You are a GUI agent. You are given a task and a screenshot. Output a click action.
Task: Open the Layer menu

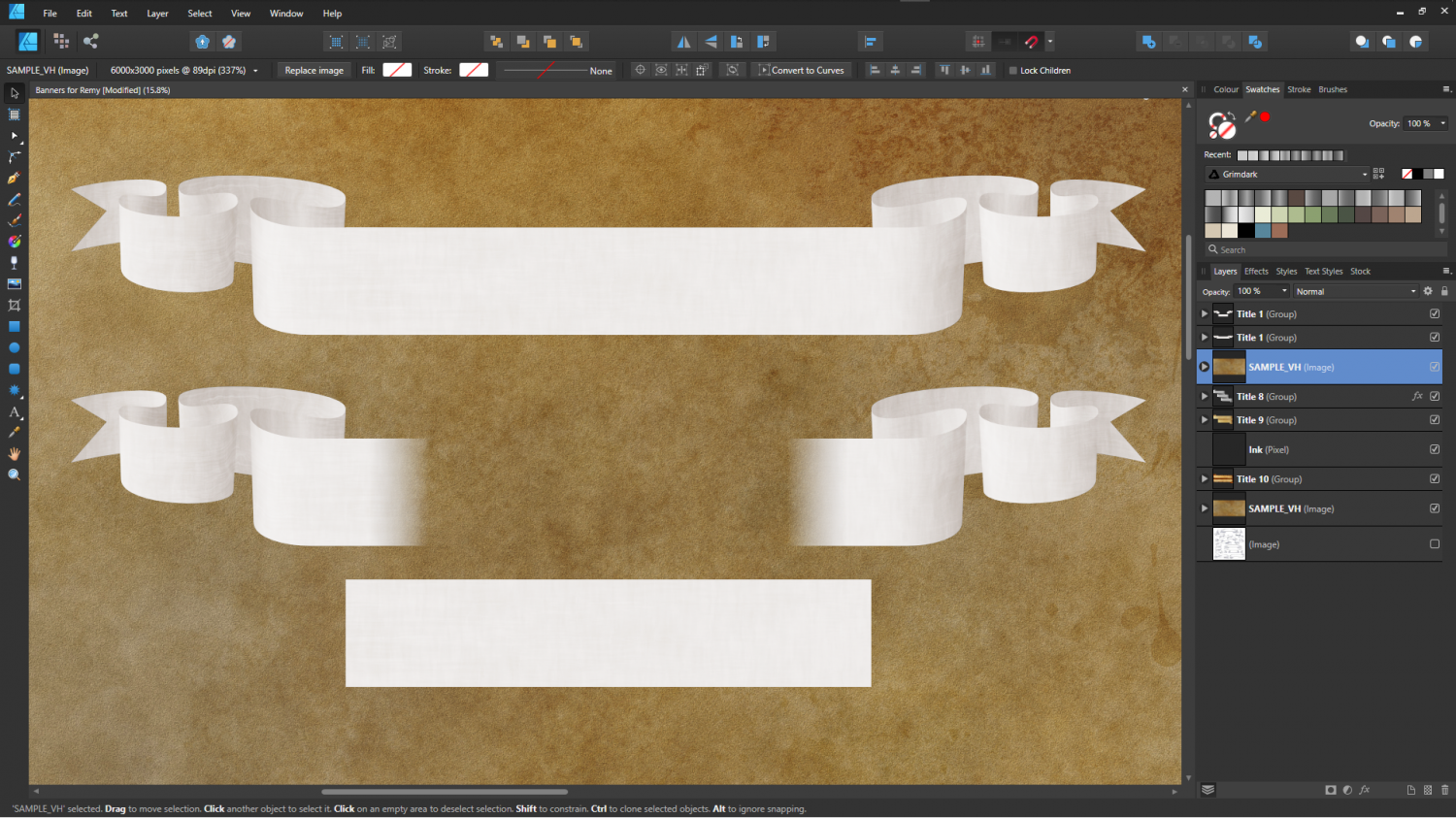coord(157,14)
